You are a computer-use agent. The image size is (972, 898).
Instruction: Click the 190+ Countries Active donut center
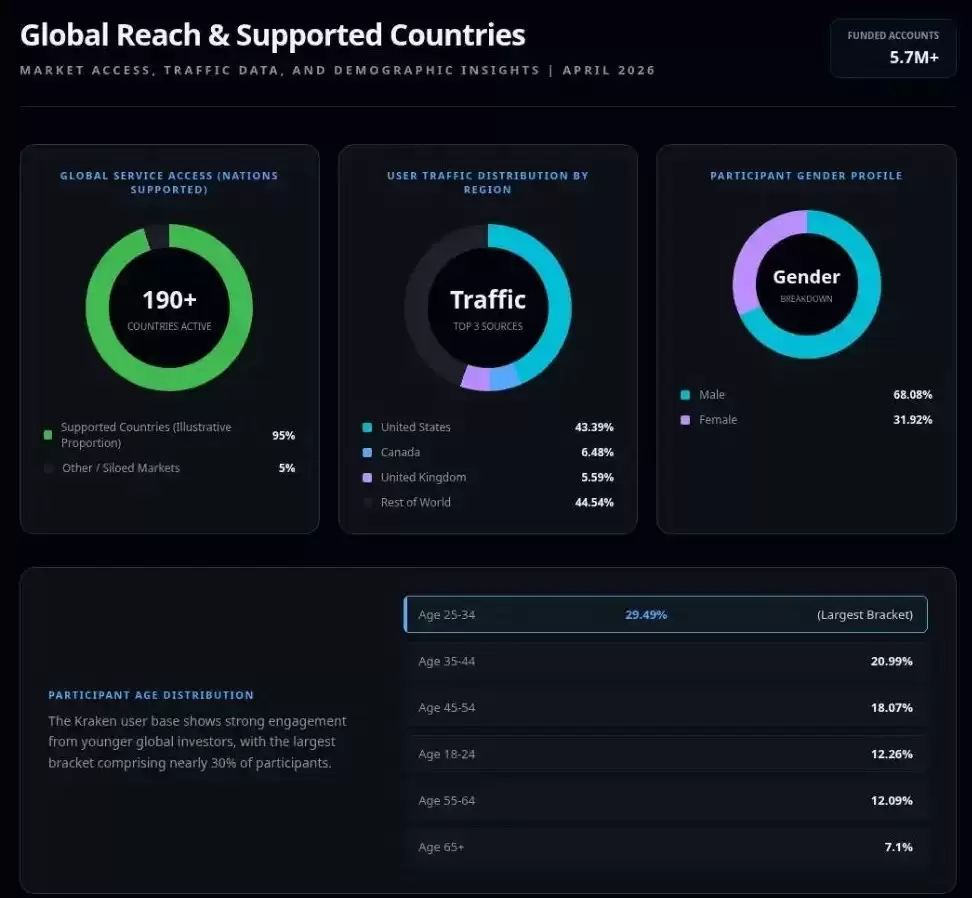coord(169,308)
